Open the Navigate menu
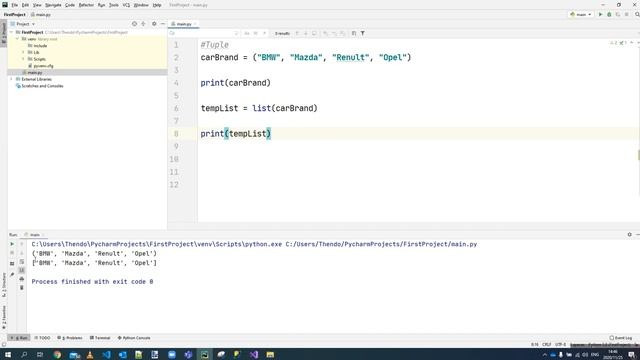 click(x=53, y=5)
